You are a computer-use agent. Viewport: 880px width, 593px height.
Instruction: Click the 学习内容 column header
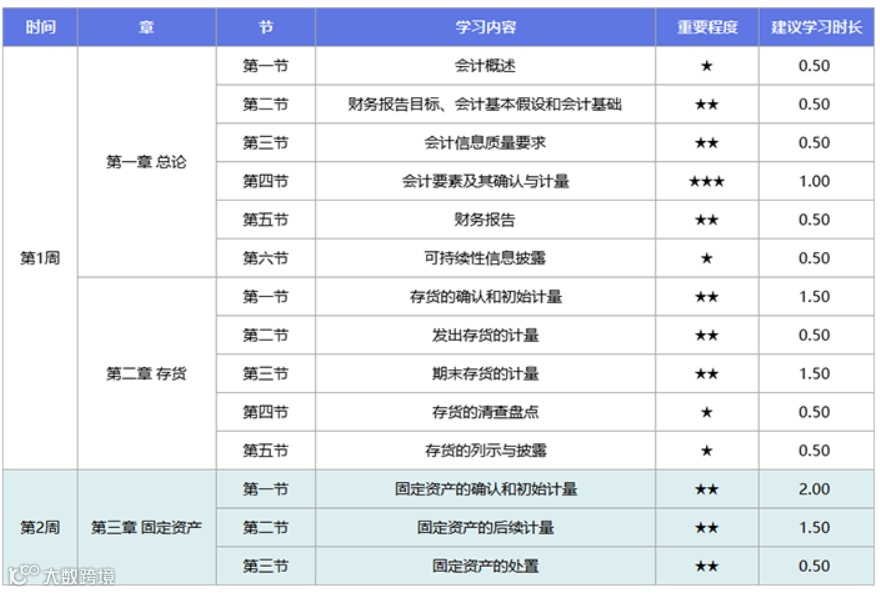pyautogui.click(x=485, y=27)
